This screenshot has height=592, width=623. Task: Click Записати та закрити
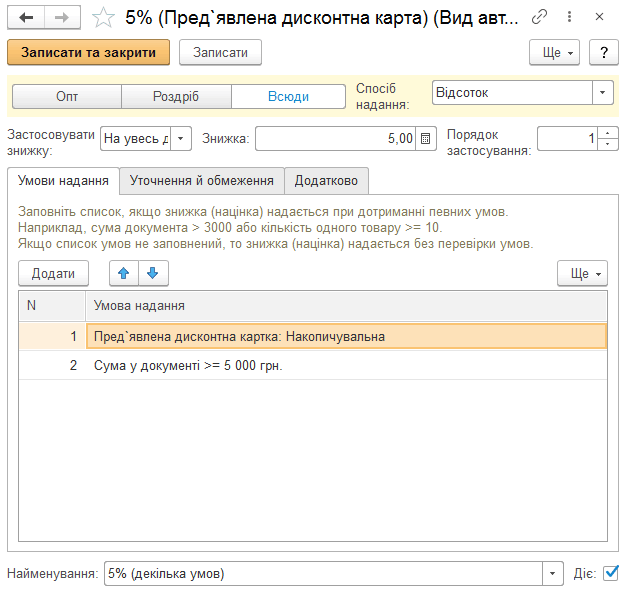tap(88, 52)
